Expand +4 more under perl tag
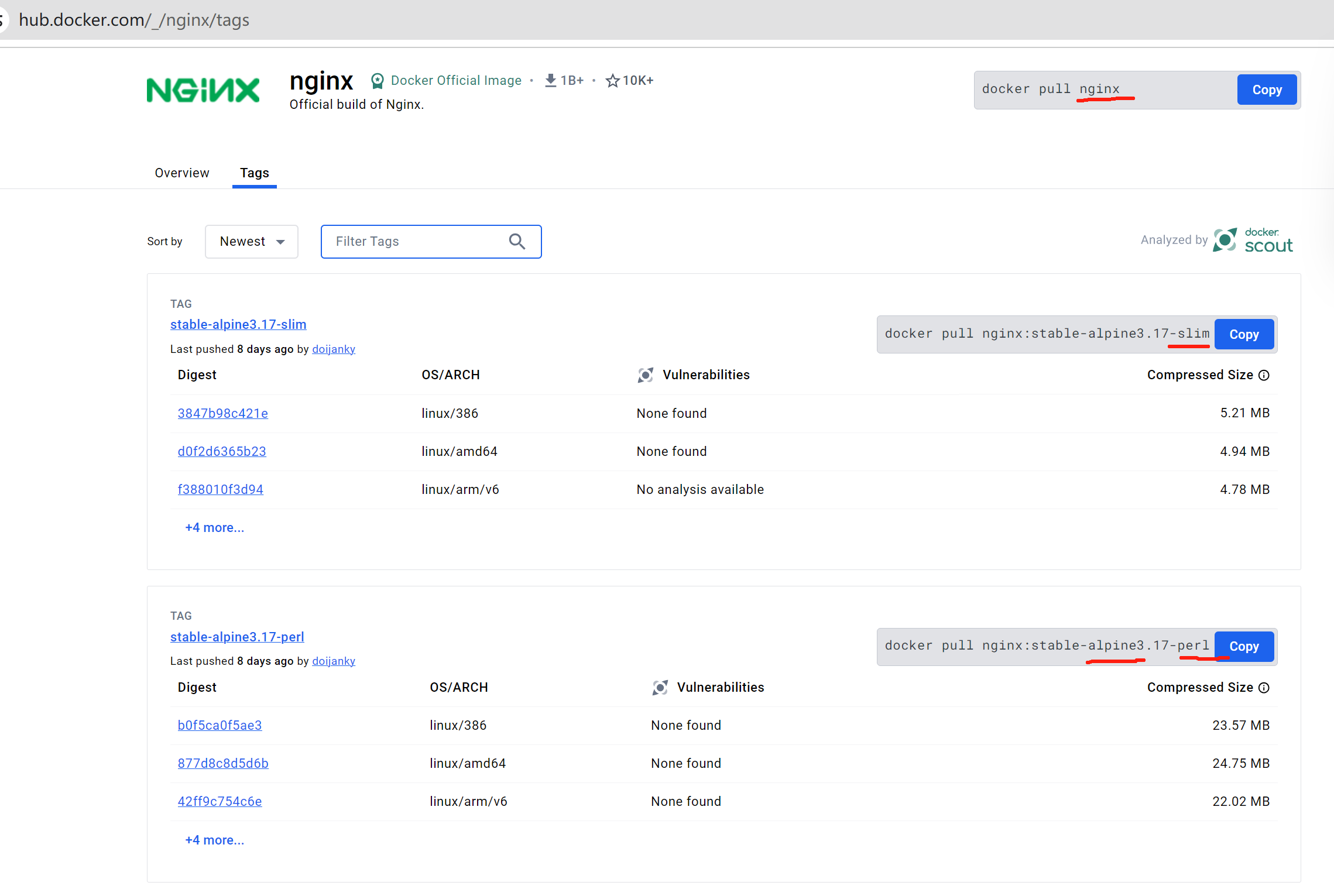 tap(214, 840)
